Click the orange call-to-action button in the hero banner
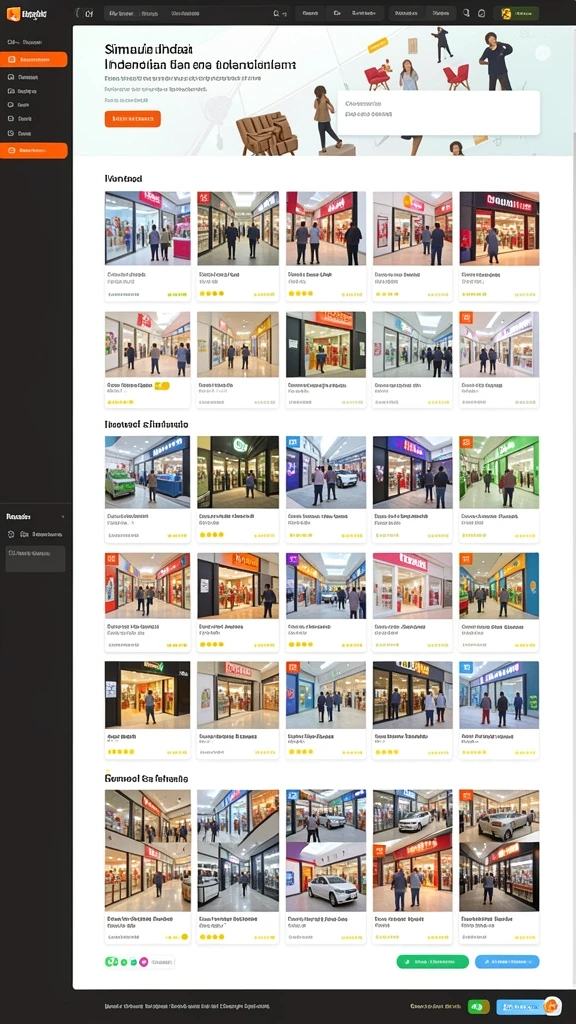 (133, 119)
